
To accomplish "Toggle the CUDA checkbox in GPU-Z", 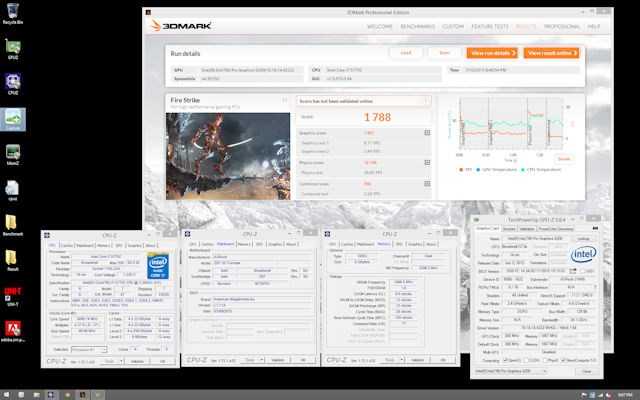I will [527, 360].
